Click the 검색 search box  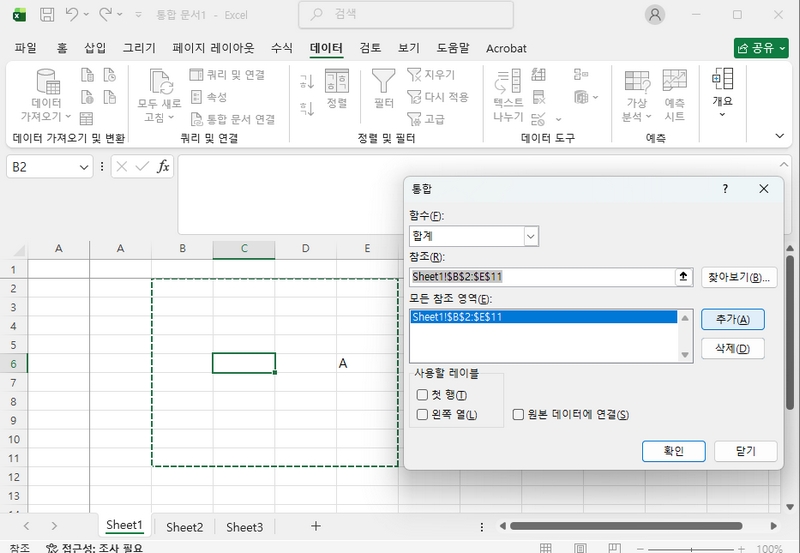click(406, 14)
